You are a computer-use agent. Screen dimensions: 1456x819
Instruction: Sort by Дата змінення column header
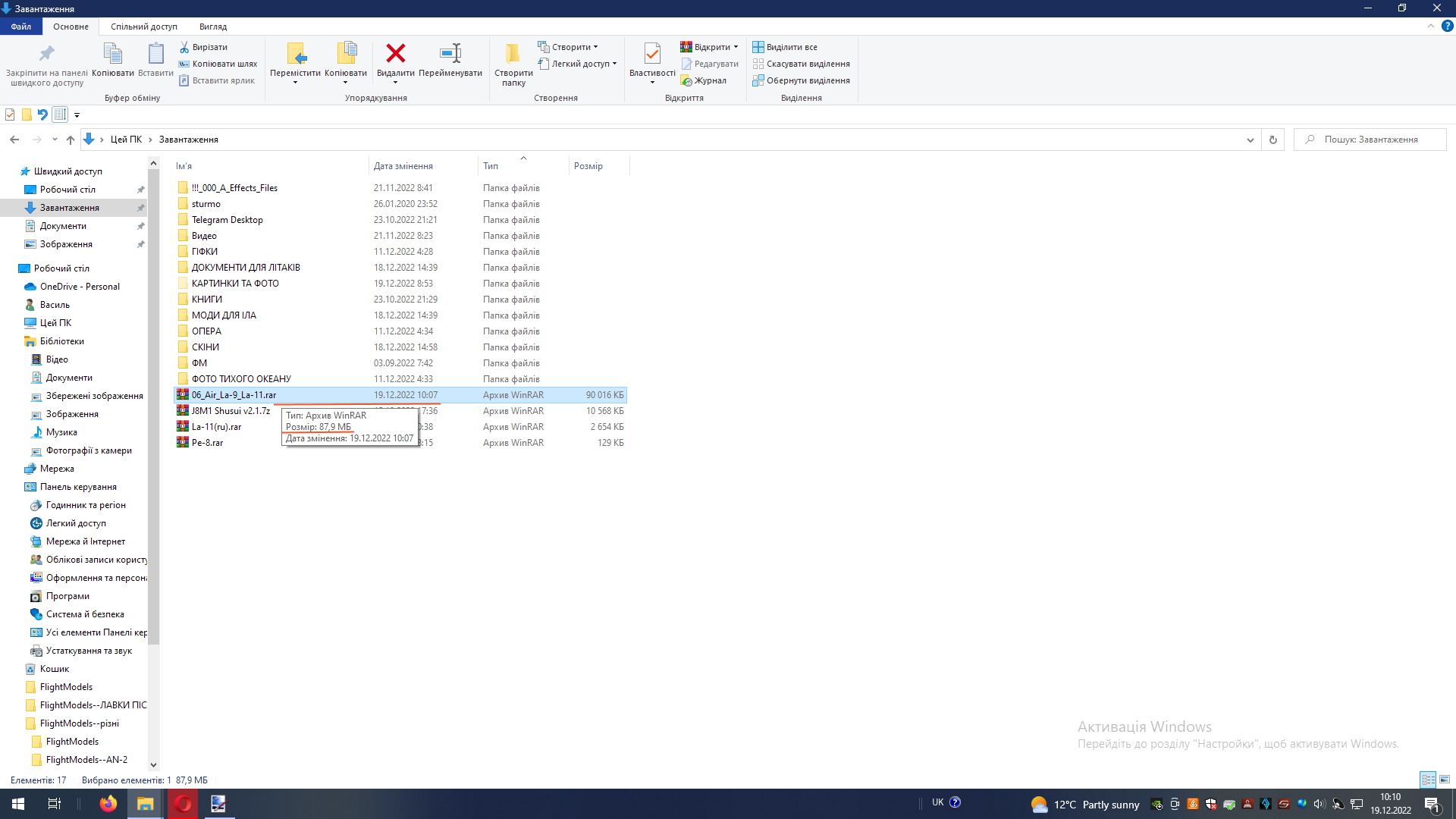click(403, 166)
